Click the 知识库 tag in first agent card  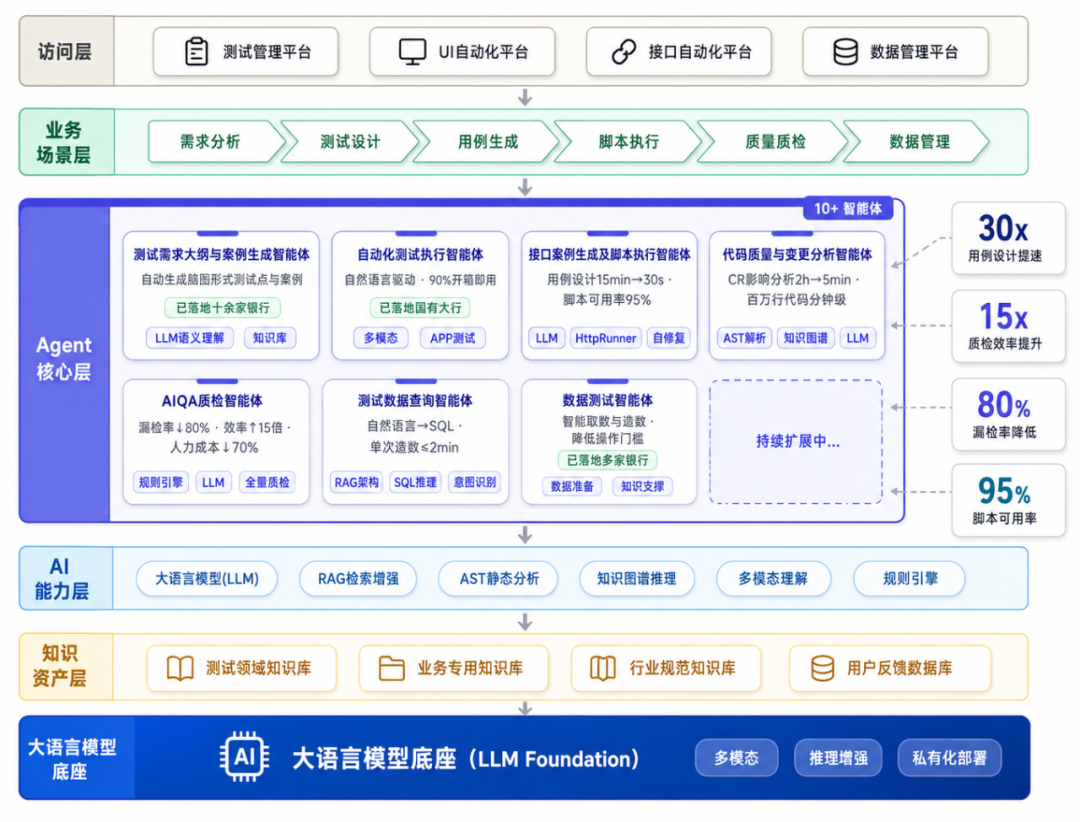[269, 338]
